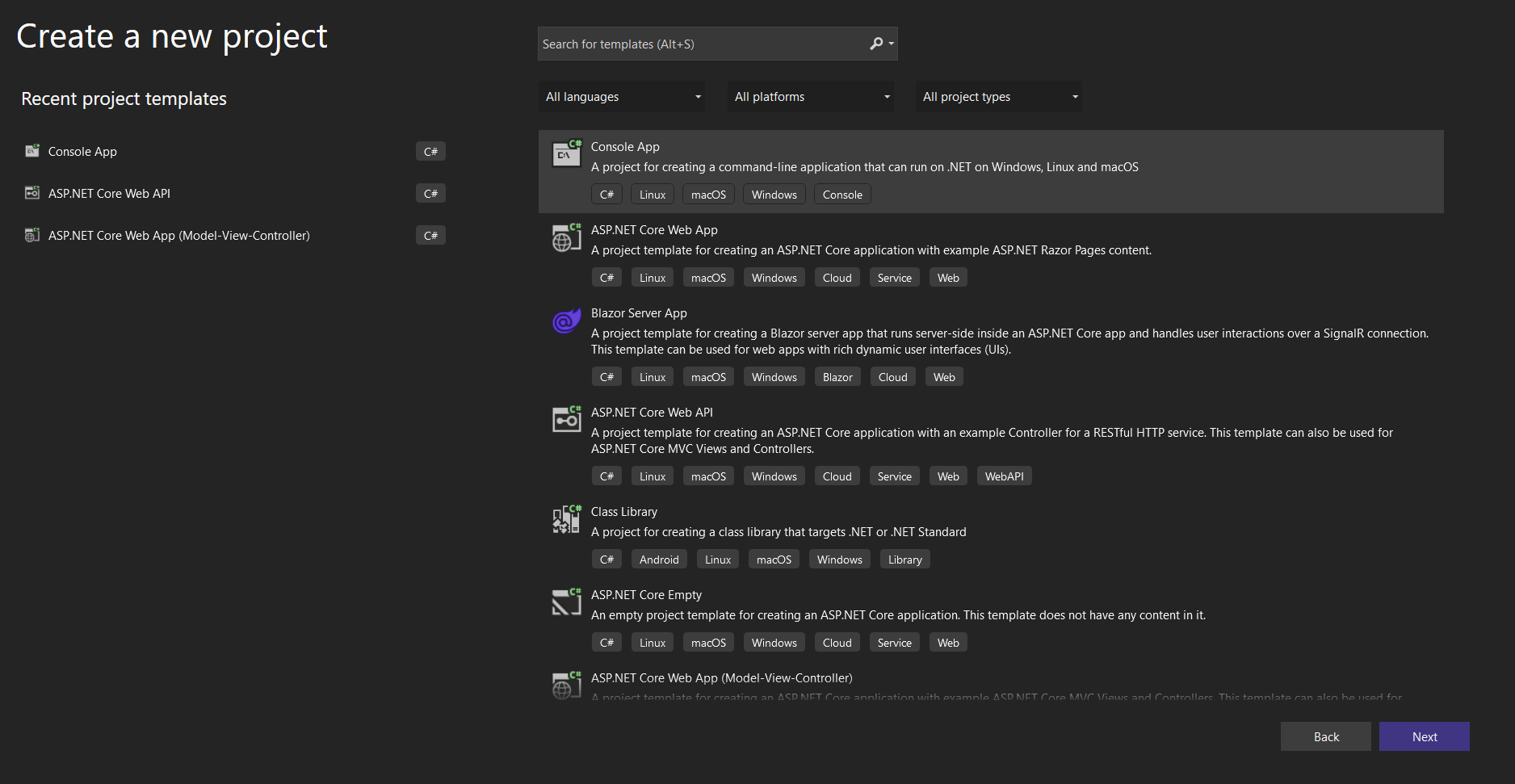Select the Console App template title

tap(625, 147)
